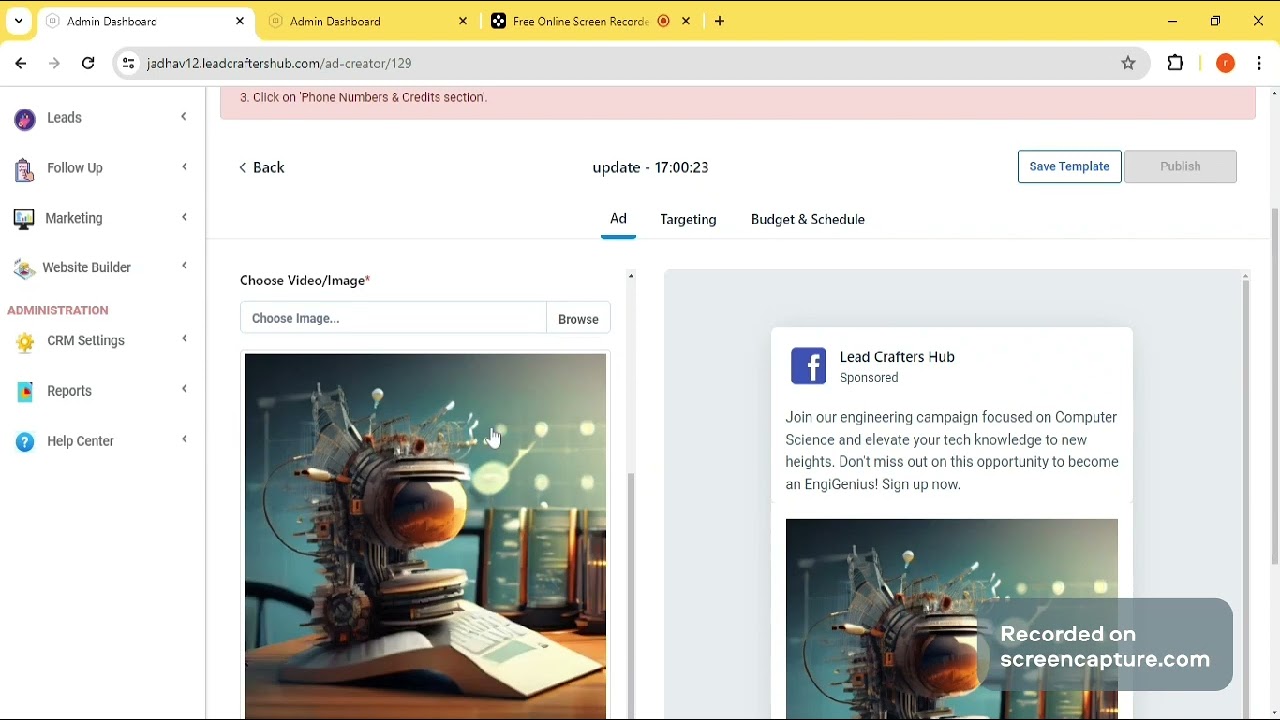Click the update - 17:00:23 title
The height and width of the screenshot is (720, 1280).
[x=650, y=168]
